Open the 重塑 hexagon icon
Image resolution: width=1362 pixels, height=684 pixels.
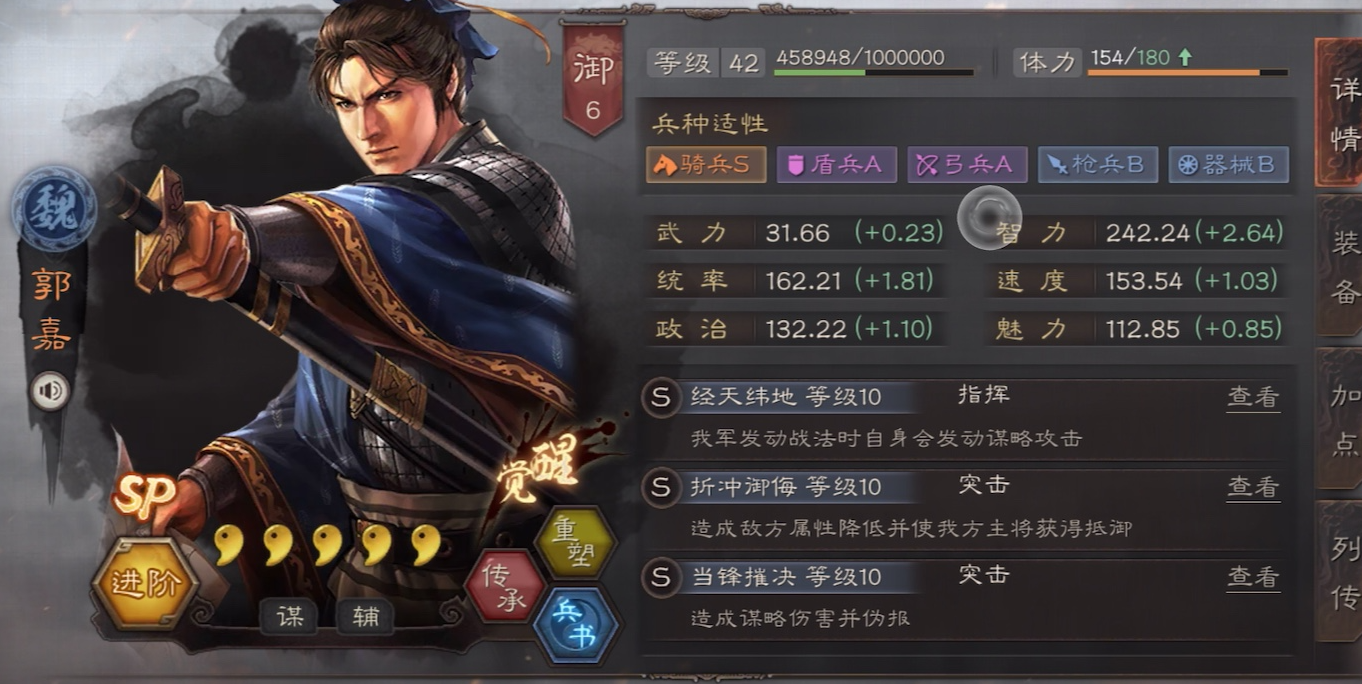click(574, 541)
